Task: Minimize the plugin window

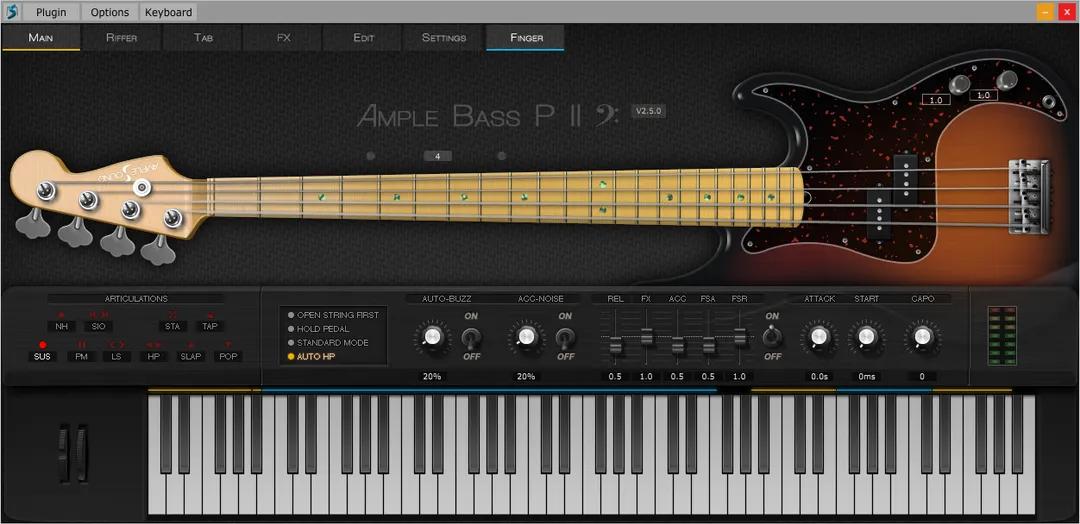Action: coord(1046,12)
